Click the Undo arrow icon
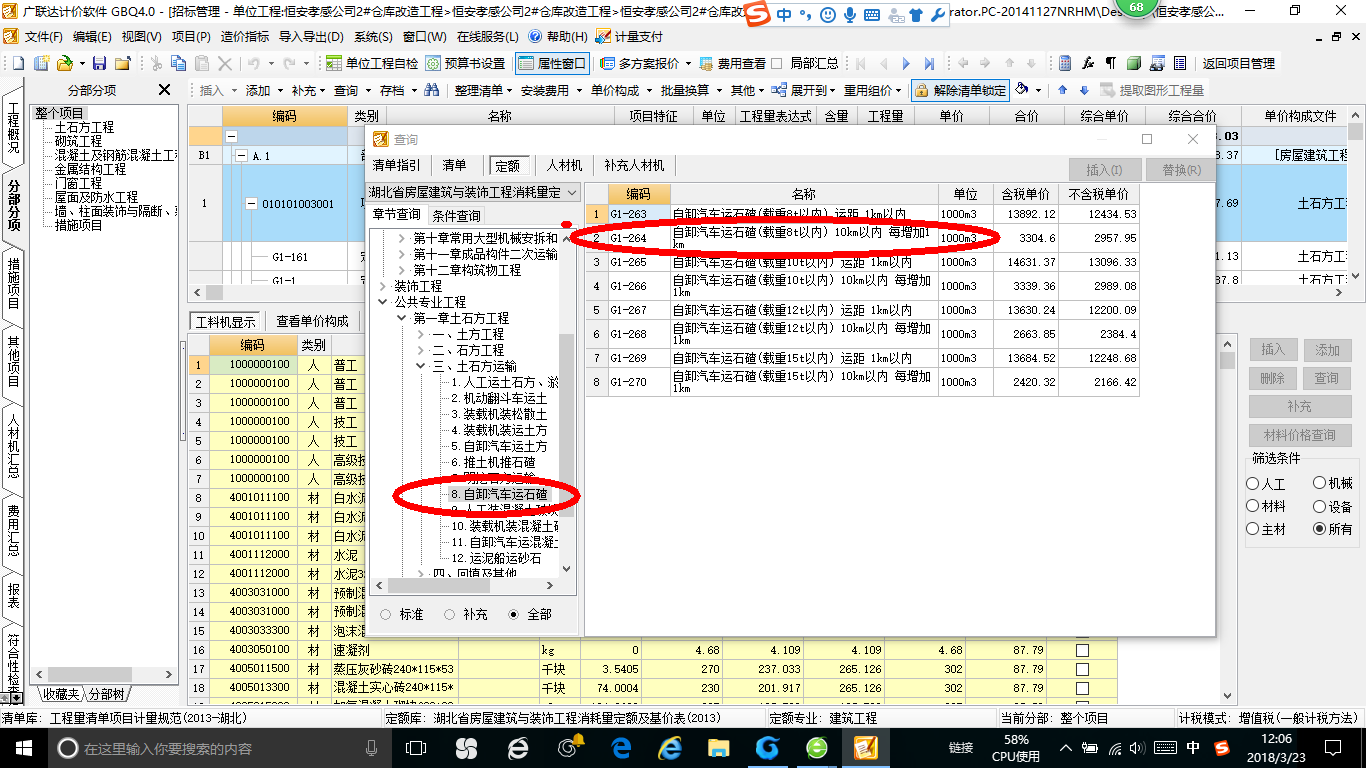Image resolution: width=1366 pixels, height=768 pixels. [x=254, y=63]
